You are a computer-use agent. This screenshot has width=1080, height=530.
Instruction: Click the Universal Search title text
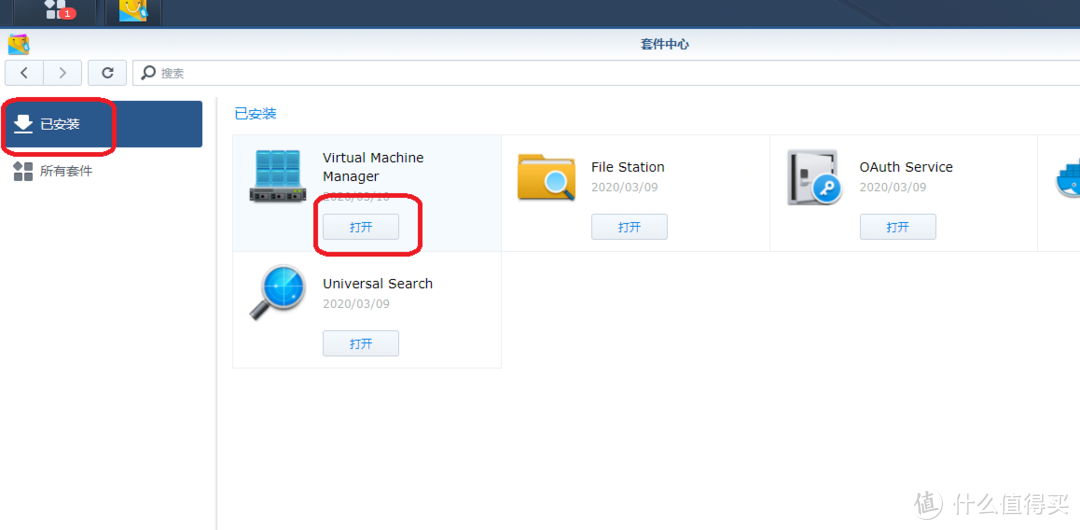click(377, 283)
